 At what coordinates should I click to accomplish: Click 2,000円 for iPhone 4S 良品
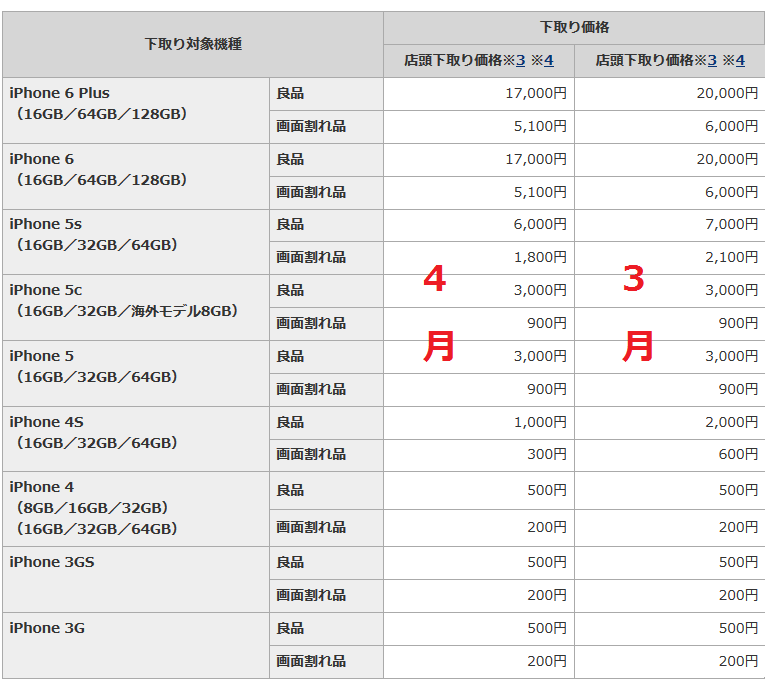(x=732, y=423)
